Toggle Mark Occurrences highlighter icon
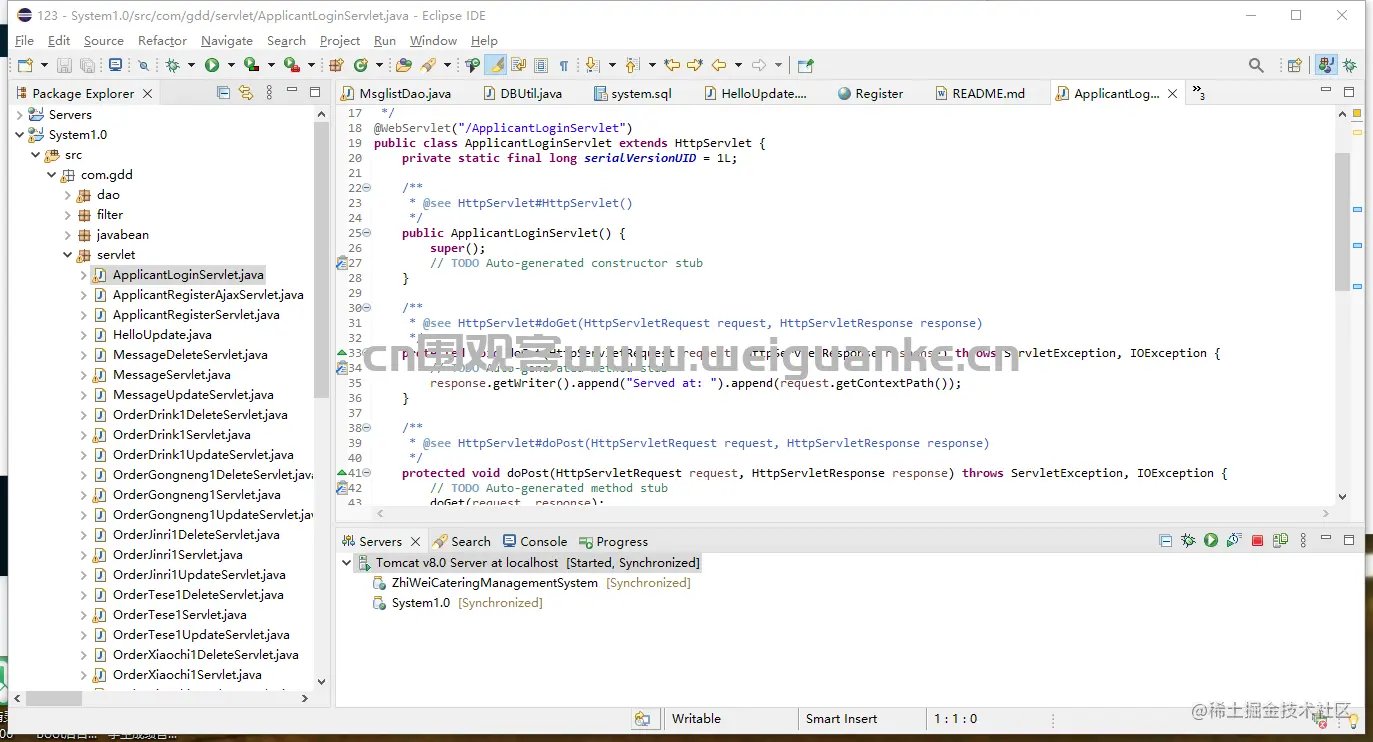The height and width of the screenshot is (742, 1373). pos(496,65)
